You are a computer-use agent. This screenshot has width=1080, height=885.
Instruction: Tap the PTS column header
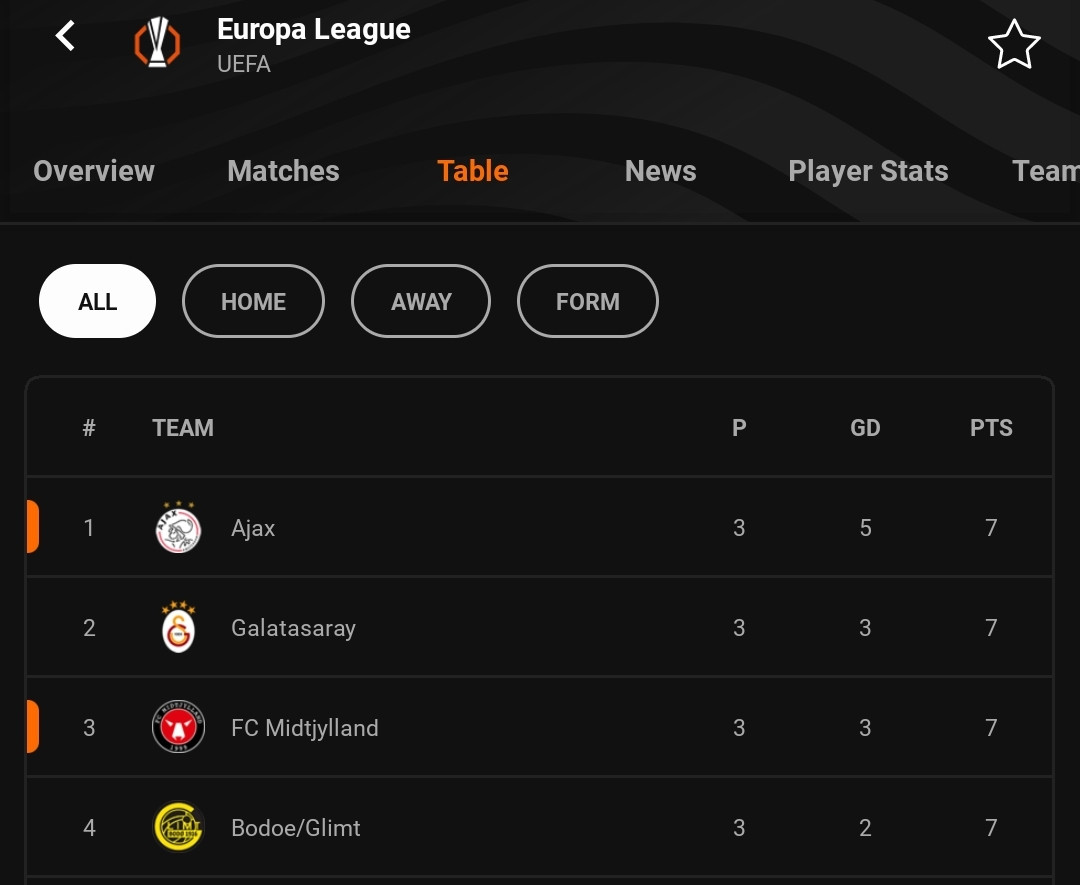tap(991, 428)
